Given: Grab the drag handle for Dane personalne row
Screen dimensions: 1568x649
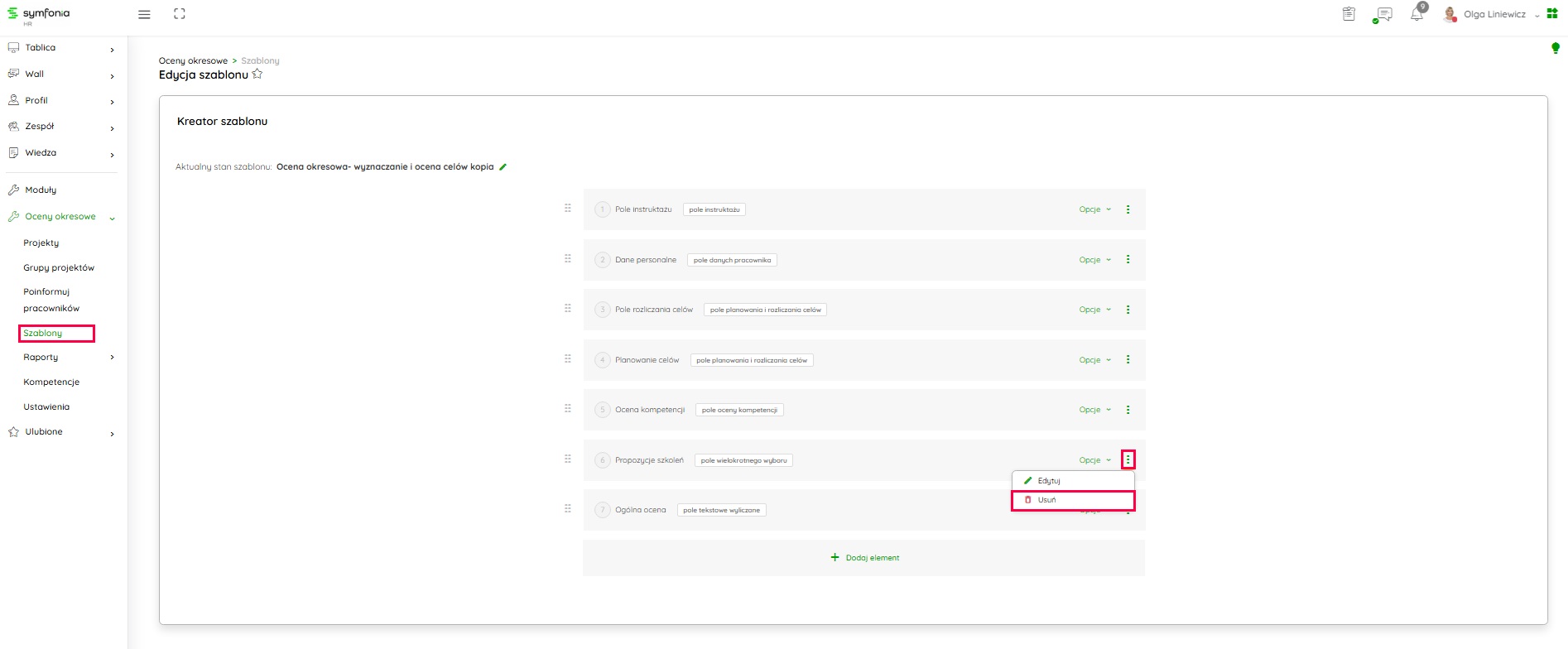Looking at the screenshot, I should 568,258.
